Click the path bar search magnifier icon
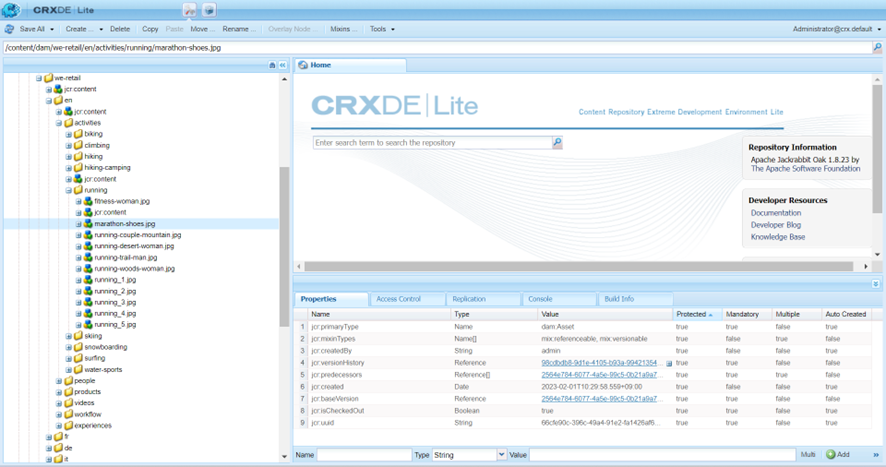886x467 pixels. [x=878, y=47]
